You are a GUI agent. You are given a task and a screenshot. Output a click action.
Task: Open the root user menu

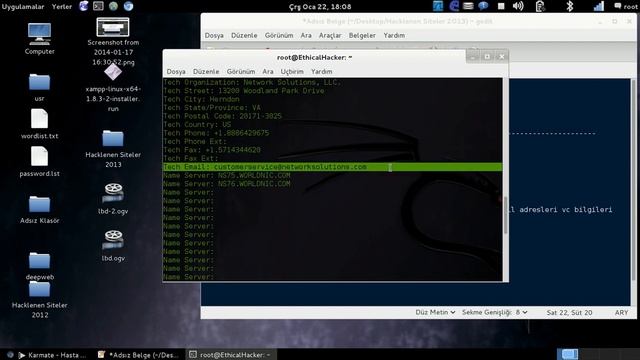click(626, 6)
